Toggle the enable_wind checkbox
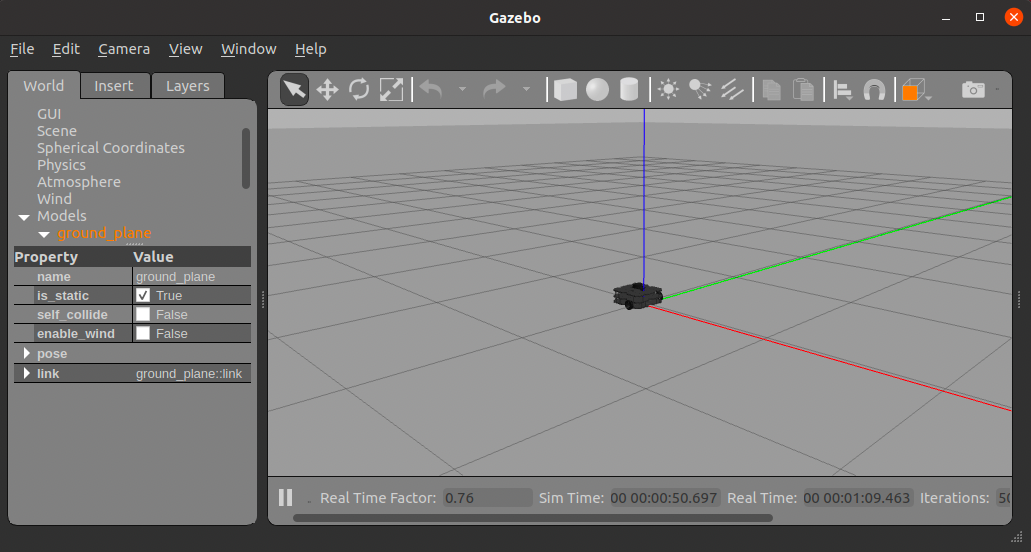 (143, 334)
